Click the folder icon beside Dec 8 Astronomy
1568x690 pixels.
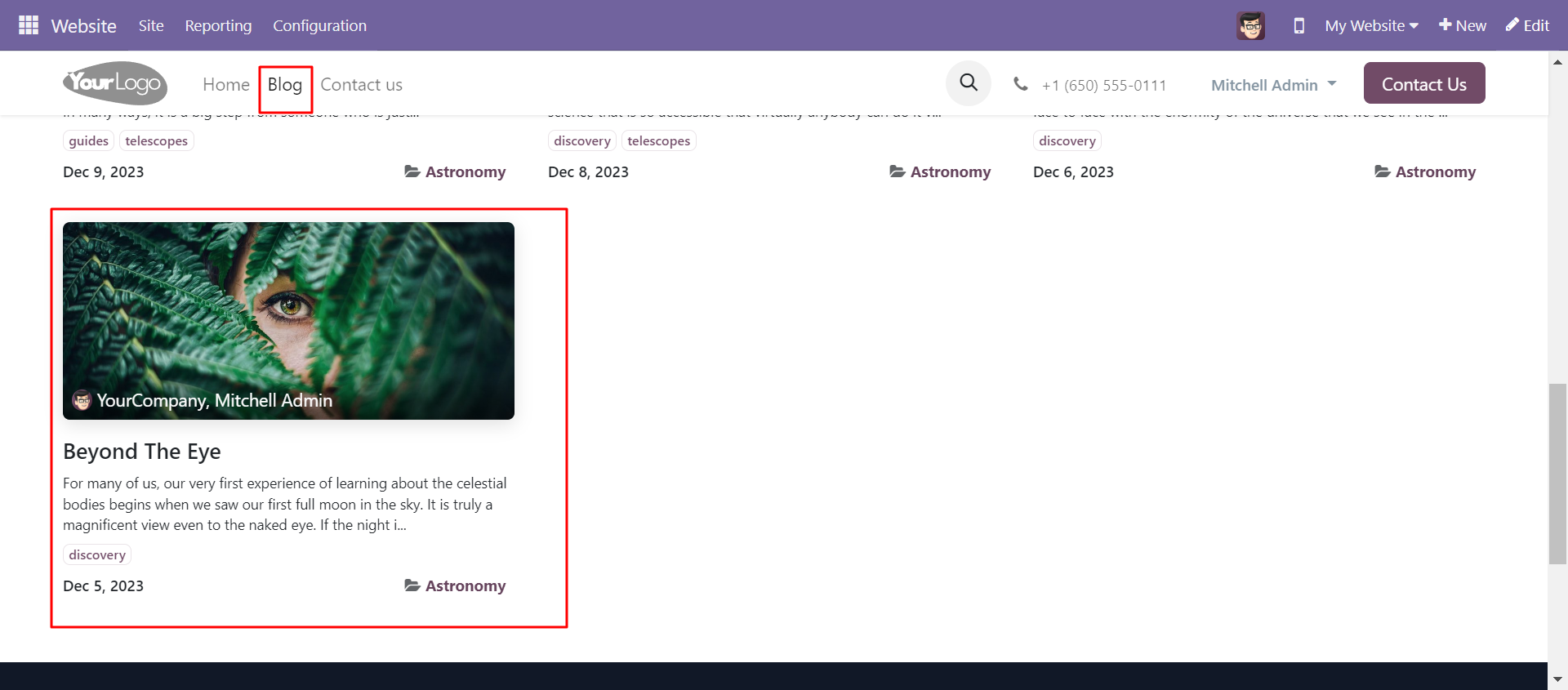pos(898,171)
